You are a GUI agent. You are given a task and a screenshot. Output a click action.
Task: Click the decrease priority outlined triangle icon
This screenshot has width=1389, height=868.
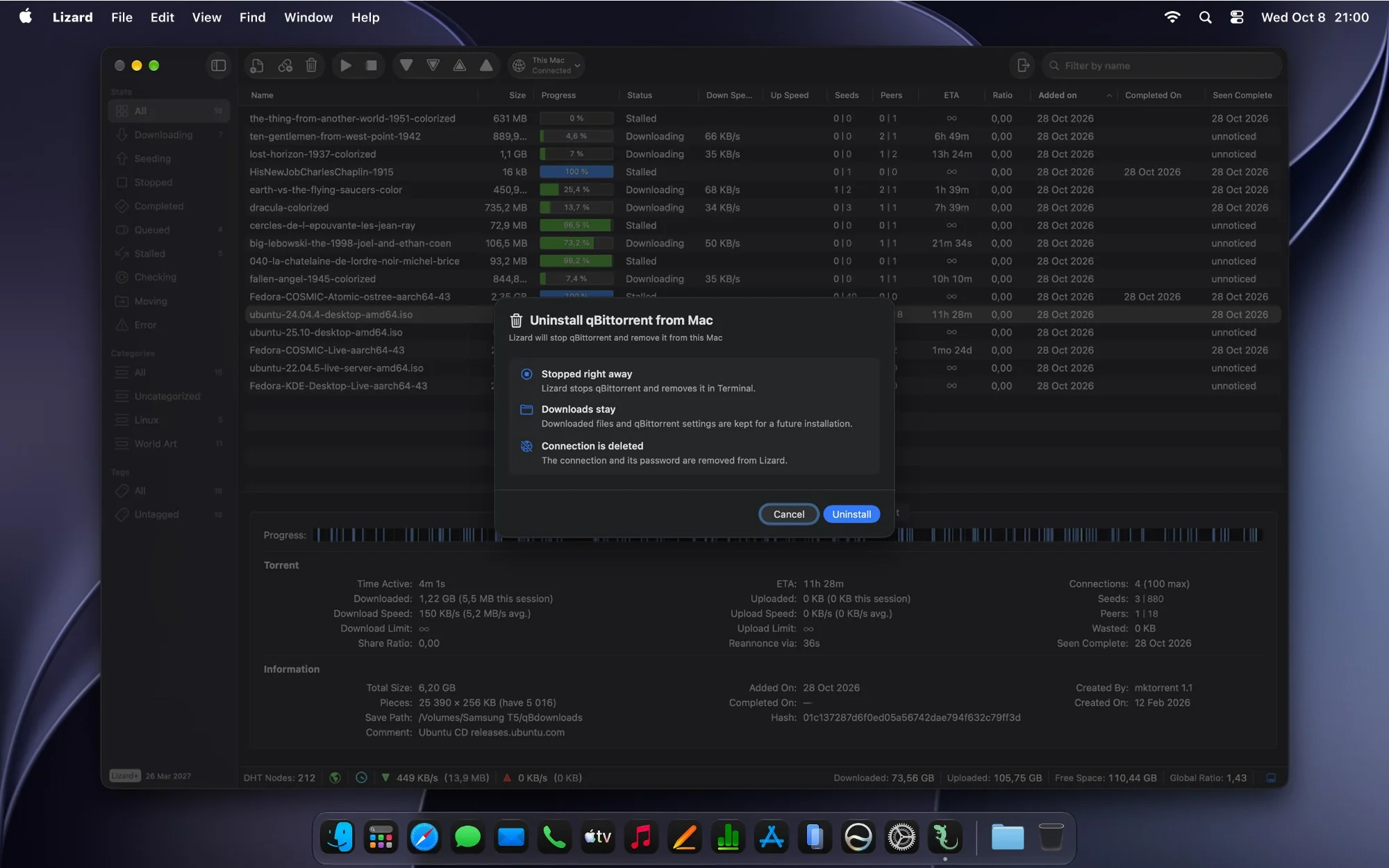pos(433,65)
